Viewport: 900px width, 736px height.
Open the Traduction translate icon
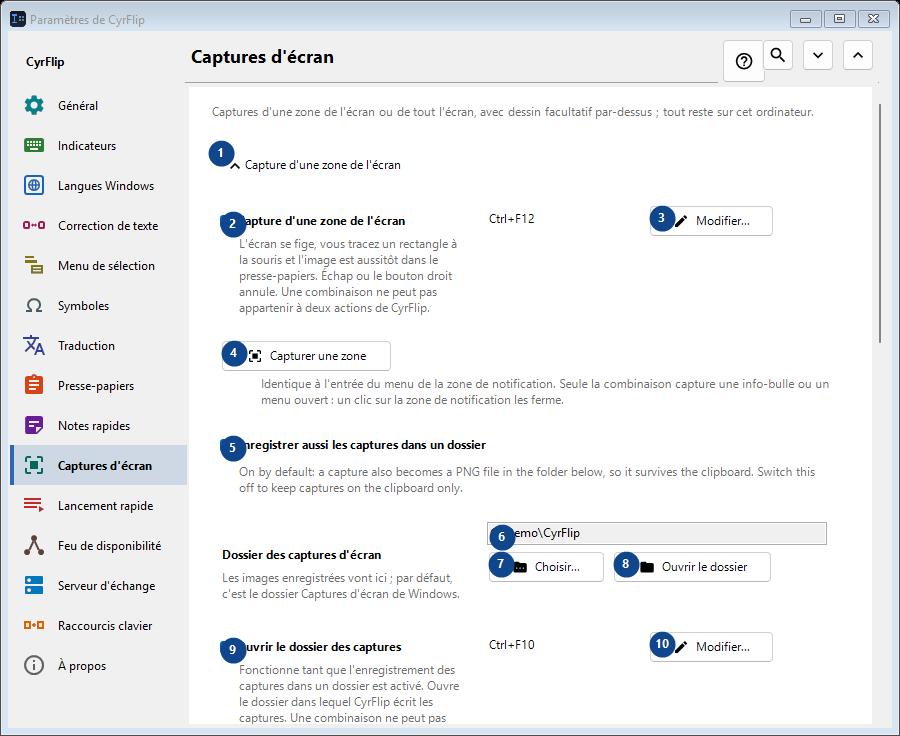(34, 345)
